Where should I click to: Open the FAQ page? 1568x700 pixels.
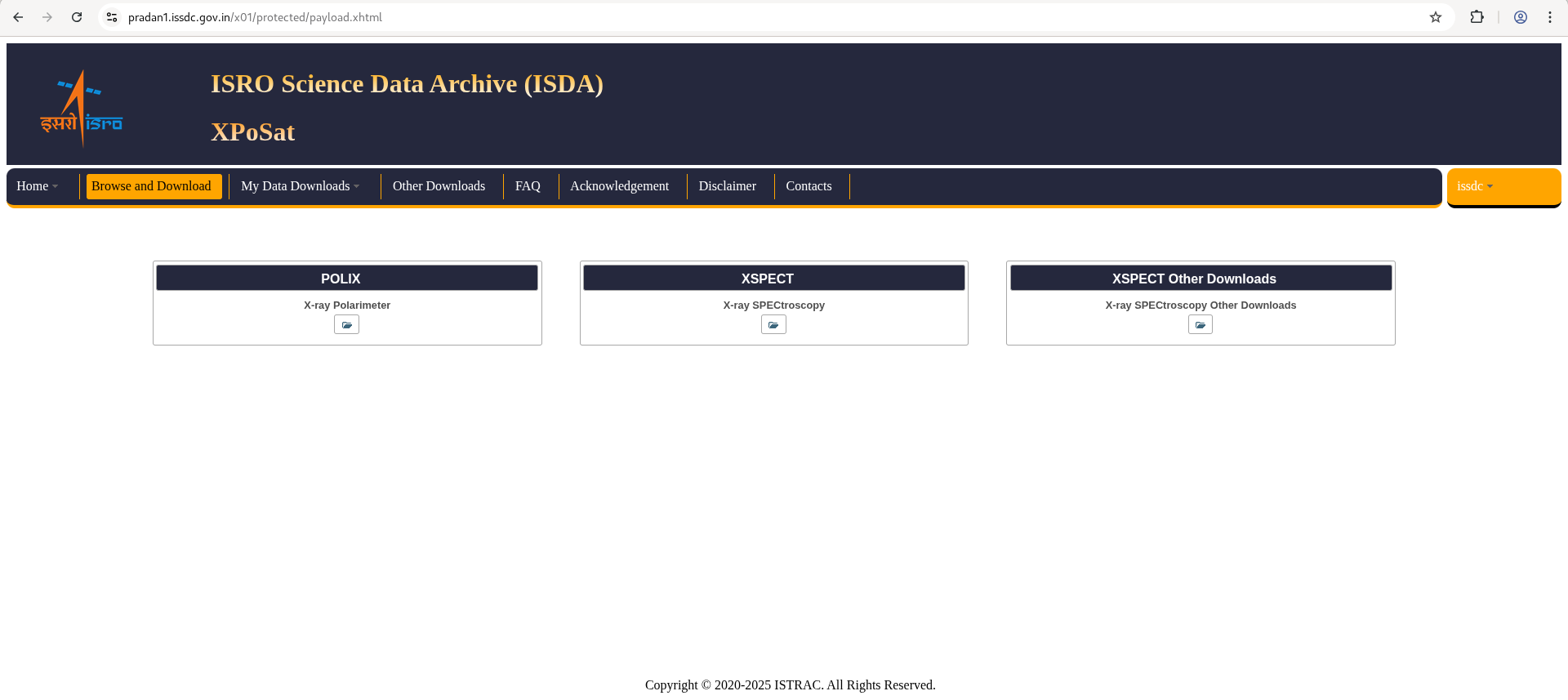(x=528, y=186)
